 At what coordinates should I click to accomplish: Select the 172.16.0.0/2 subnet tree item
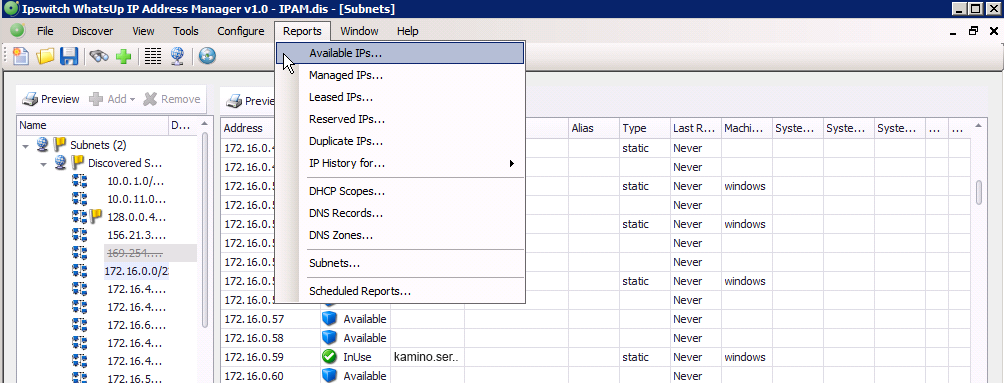(x=136, y=271)
